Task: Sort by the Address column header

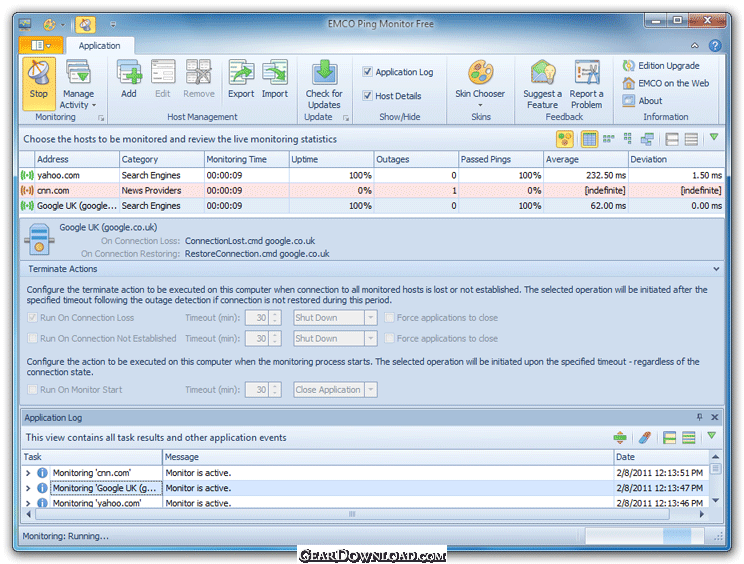Action: 76,159
